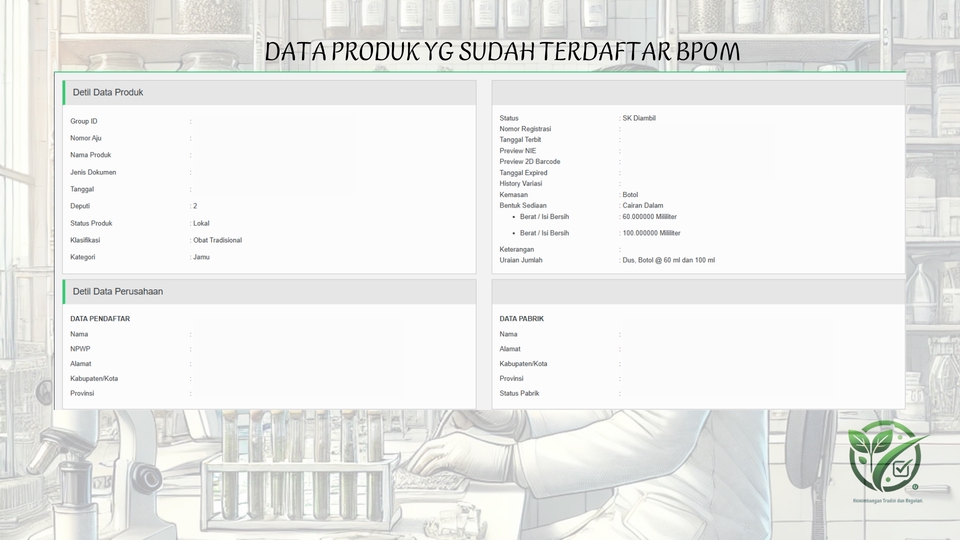Click the History Variasi label
The image size is (960, 540).
pos(523,184)
